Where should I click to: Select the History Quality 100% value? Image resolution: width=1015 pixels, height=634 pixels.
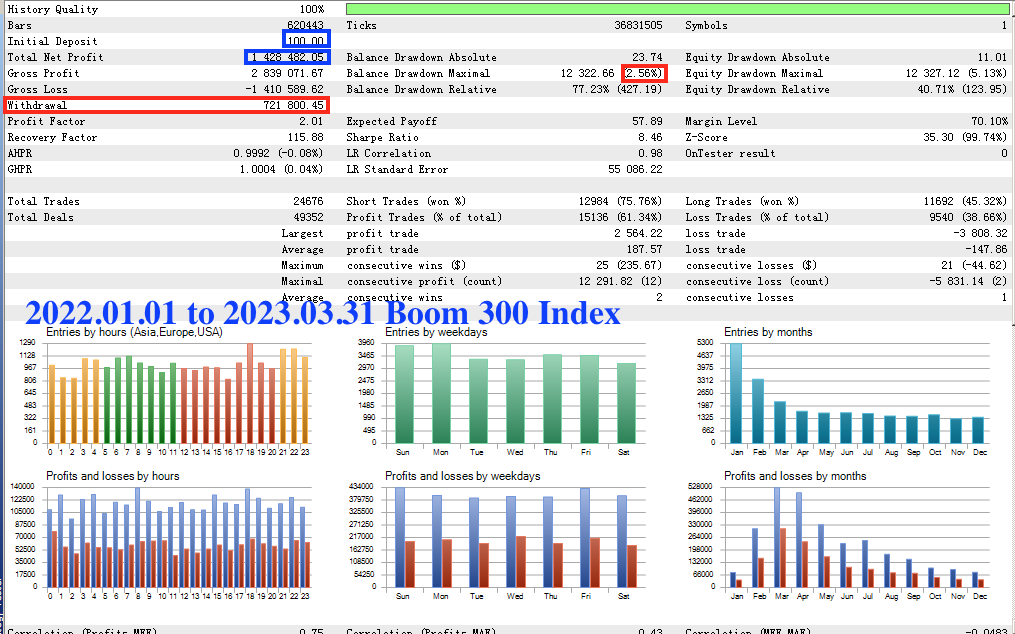312,9
